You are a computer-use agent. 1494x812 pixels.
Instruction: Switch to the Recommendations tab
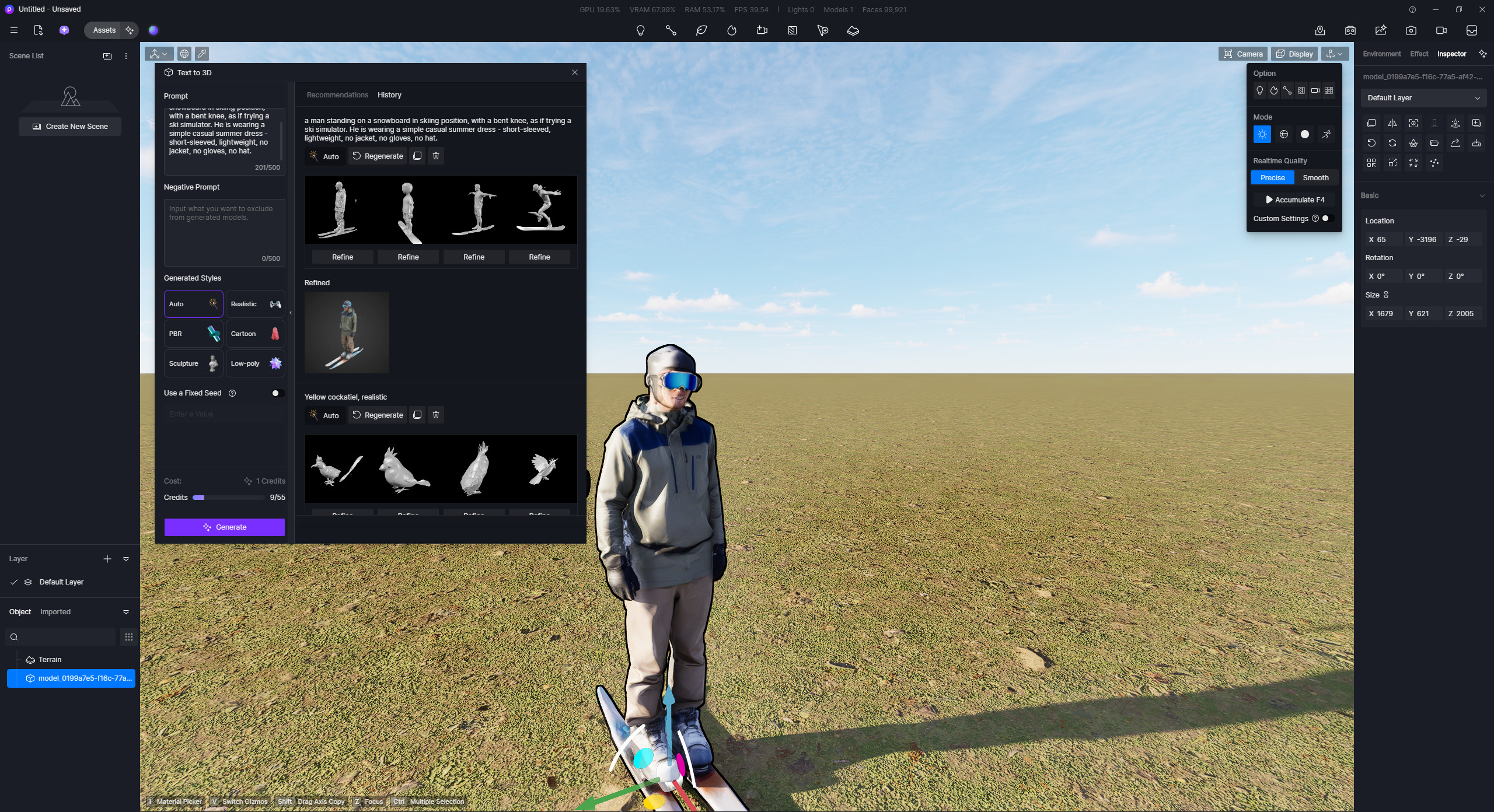(x=337, y=95)
